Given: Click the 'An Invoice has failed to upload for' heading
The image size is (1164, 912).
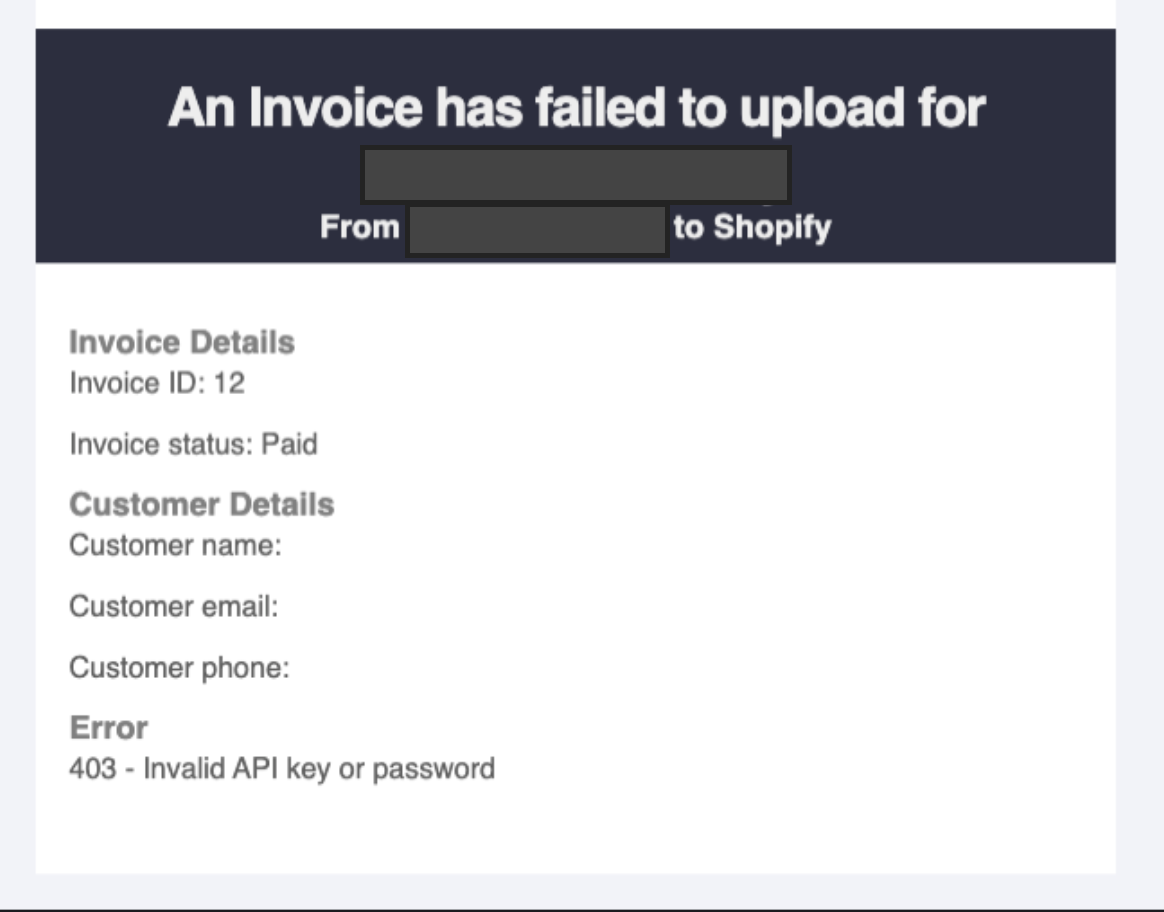Looking at the screenshot, I should [x=576, y=109].
